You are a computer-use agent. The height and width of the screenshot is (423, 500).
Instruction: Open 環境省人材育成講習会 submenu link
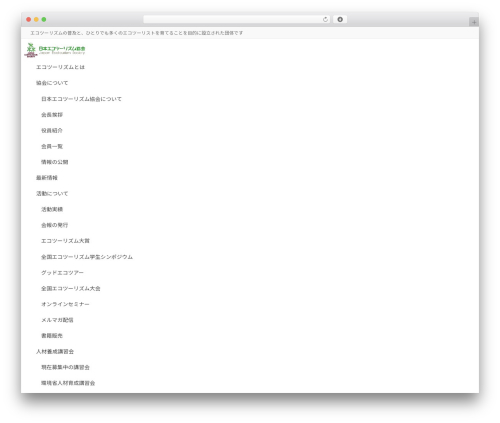click(68, 383)
